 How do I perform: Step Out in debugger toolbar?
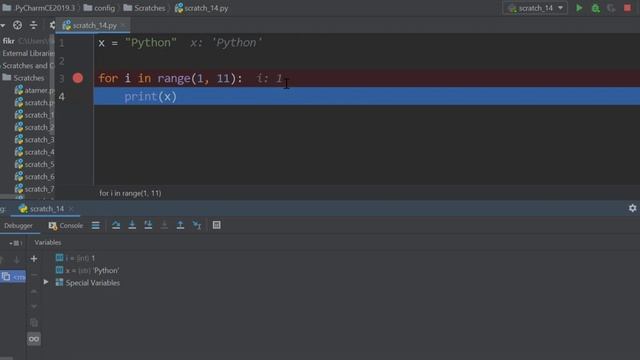(180, 225)
